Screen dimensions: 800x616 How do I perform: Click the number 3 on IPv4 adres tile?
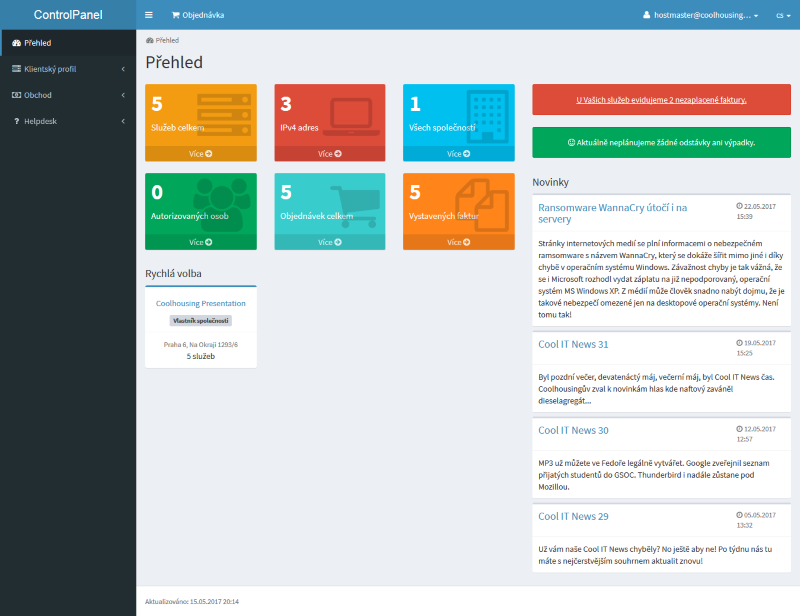pyautogui.click(x=286, y=104)
